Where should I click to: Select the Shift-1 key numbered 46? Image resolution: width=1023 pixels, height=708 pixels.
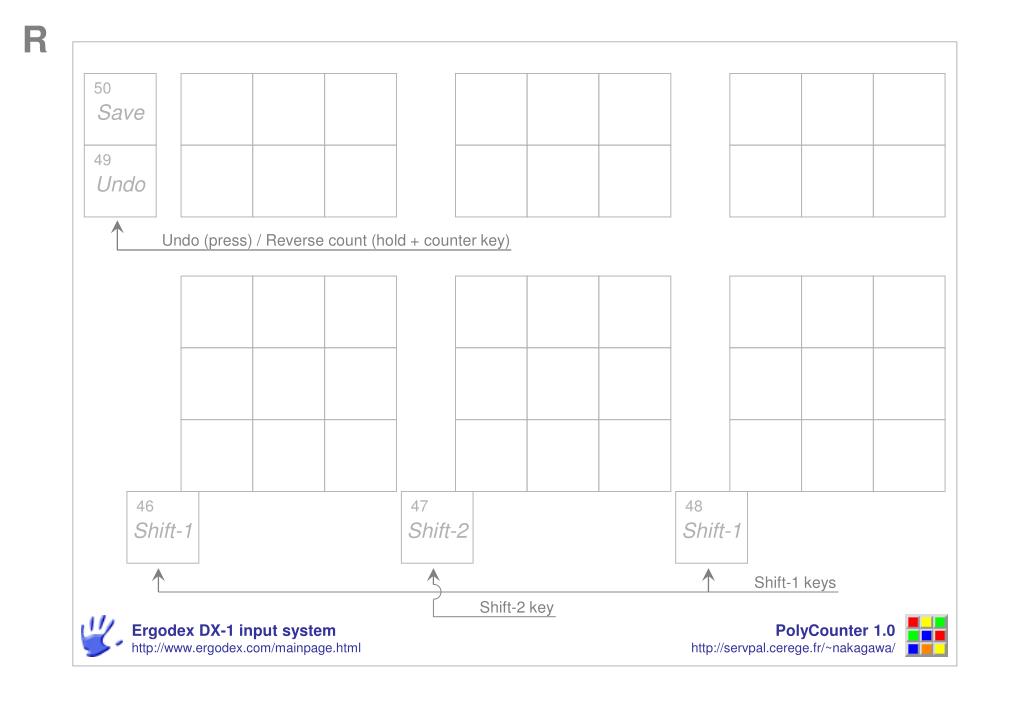pos(162,527)
